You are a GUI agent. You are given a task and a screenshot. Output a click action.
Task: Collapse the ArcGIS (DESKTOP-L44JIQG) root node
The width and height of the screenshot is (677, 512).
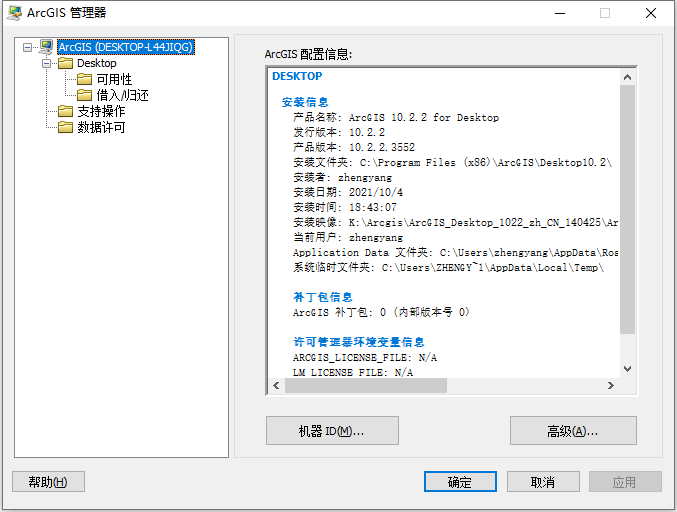pyautogui.click(x=28, y=47)
